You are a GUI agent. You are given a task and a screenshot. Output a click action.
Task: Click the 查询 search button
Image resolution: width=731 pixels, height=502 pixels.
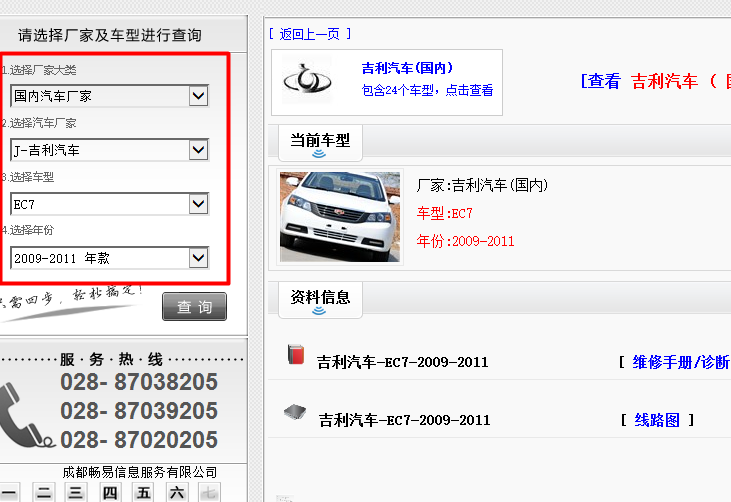pyautogui.click(x=194, y=307)
